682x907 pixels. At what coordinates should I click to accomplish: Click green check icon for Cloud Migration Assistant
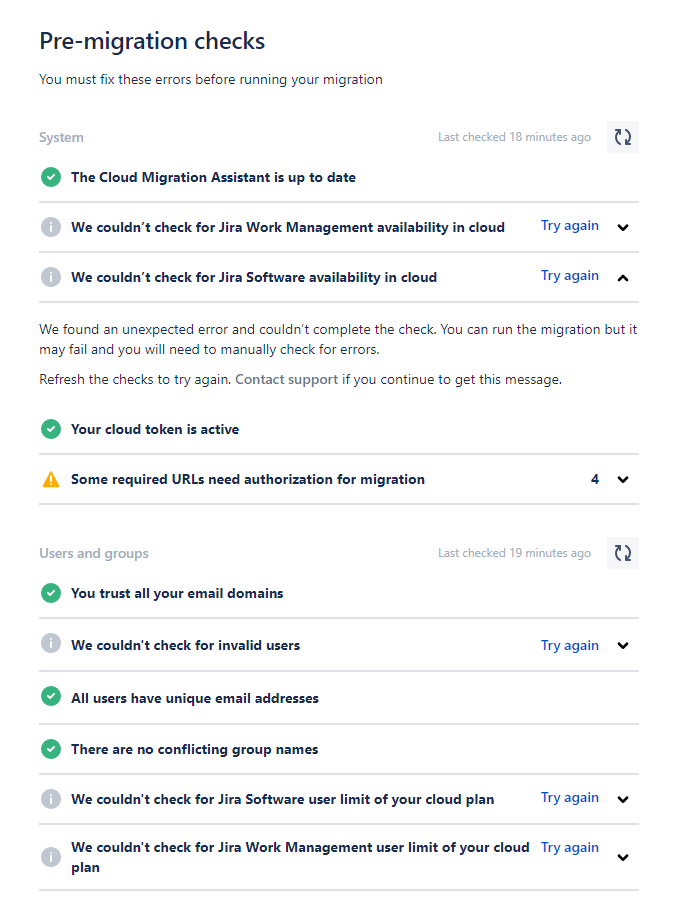pyautogui.click(x=51, y=177)
